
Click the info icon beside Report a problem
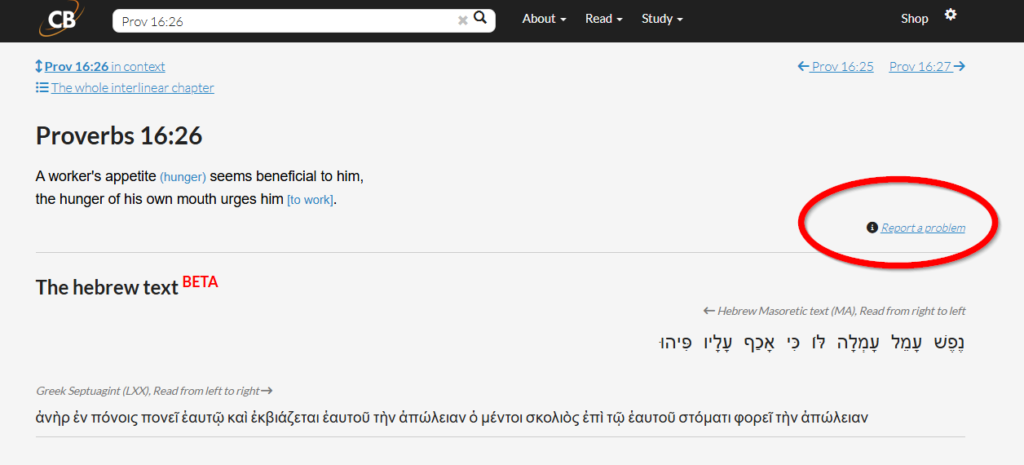(x=872, y=227)
